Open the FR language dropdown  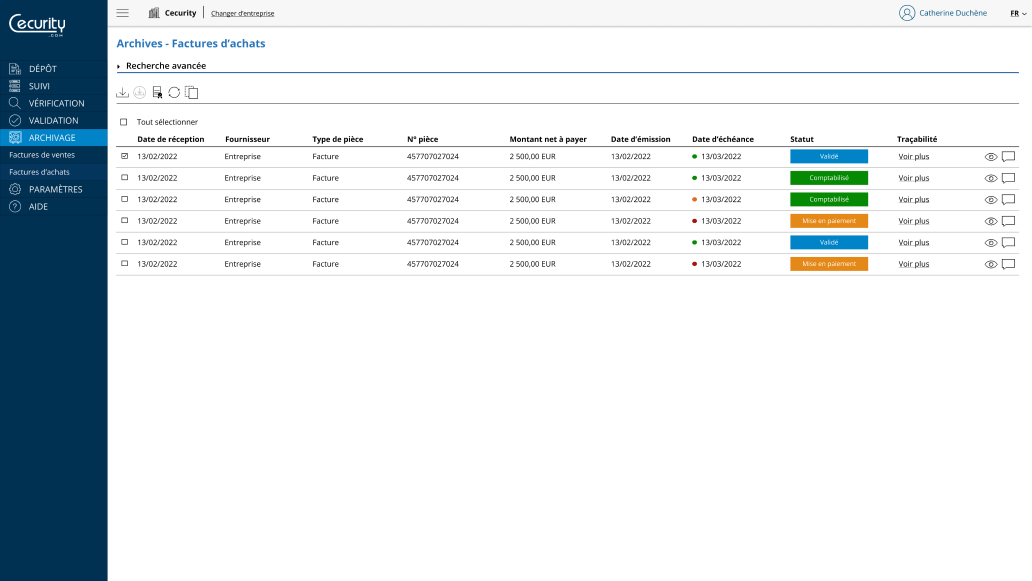1018,13
